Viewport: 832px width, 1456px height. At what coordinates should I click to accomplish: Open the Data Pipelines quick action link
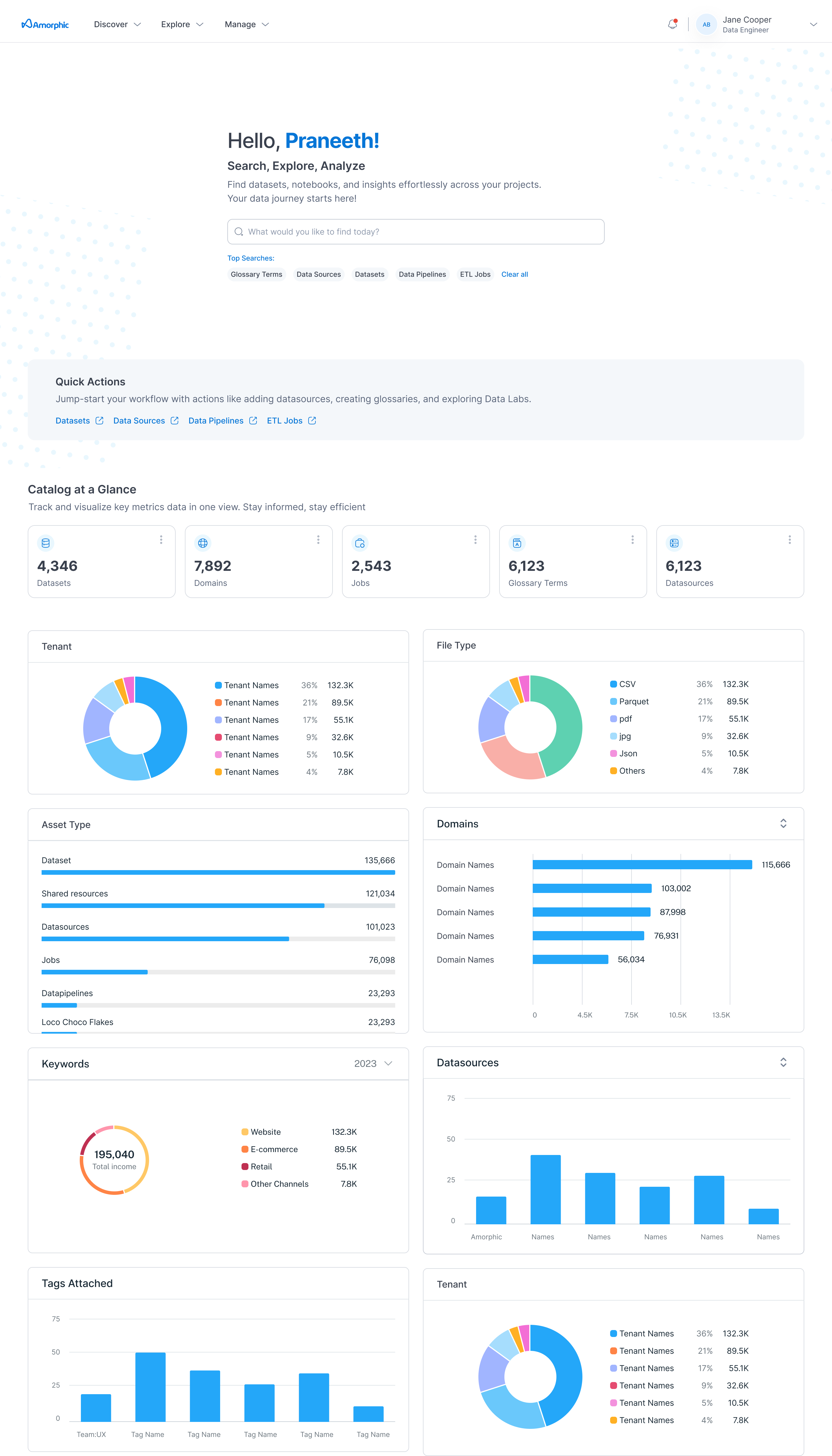point(216,421)
